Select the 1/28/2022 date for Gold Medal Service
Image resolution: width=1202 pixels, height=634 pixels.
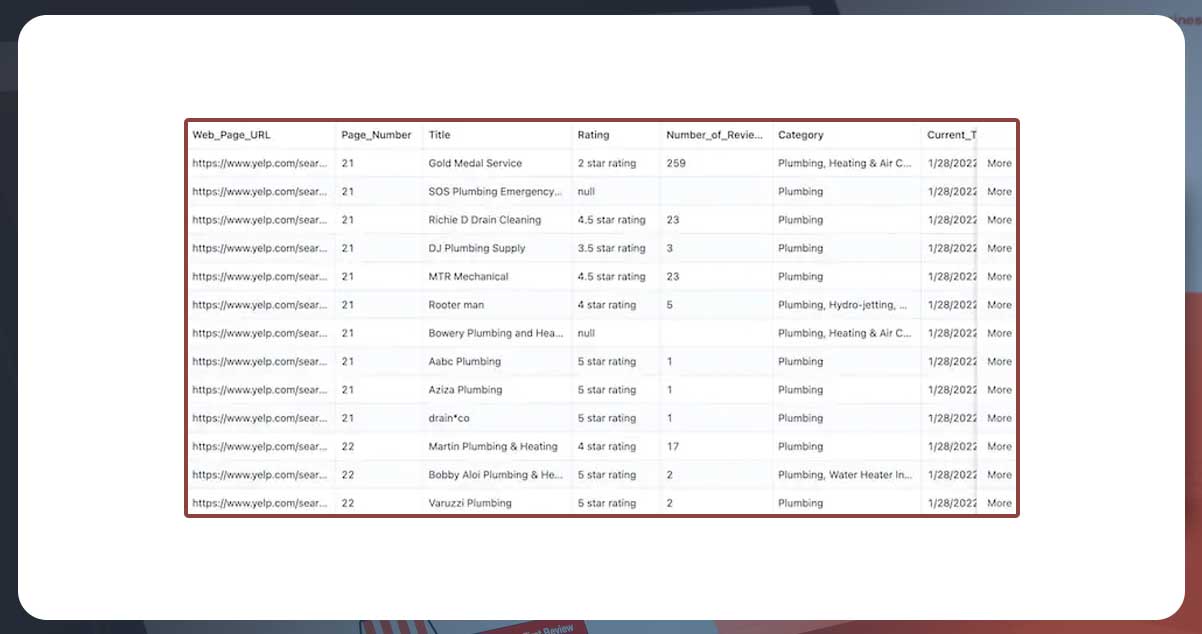951,163
